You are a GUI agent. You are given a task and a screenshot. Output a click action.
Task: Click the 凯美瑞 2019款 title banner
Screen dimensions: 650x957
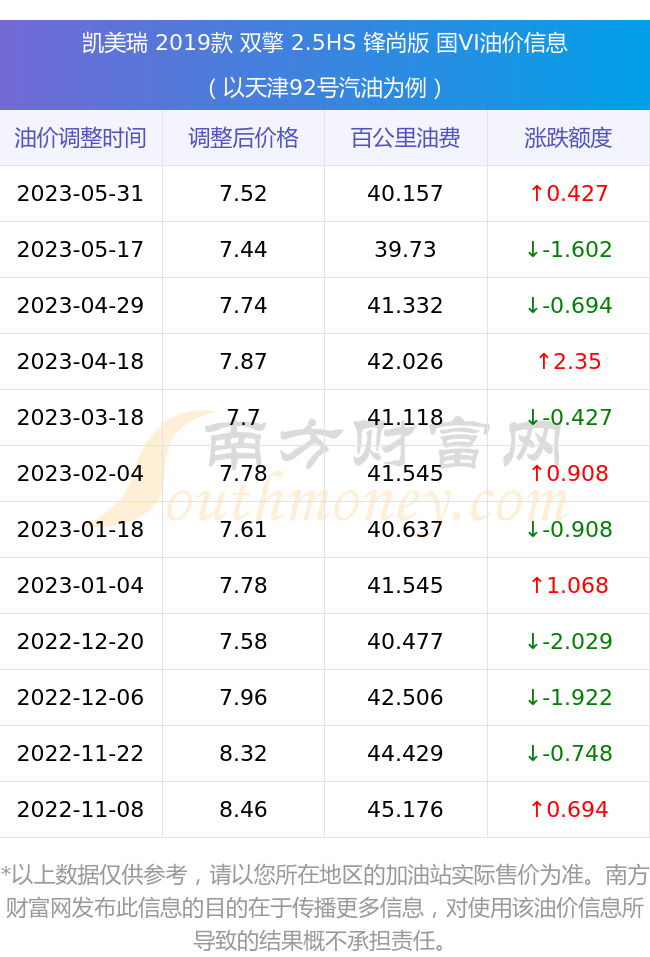click(x=325, y=43)
